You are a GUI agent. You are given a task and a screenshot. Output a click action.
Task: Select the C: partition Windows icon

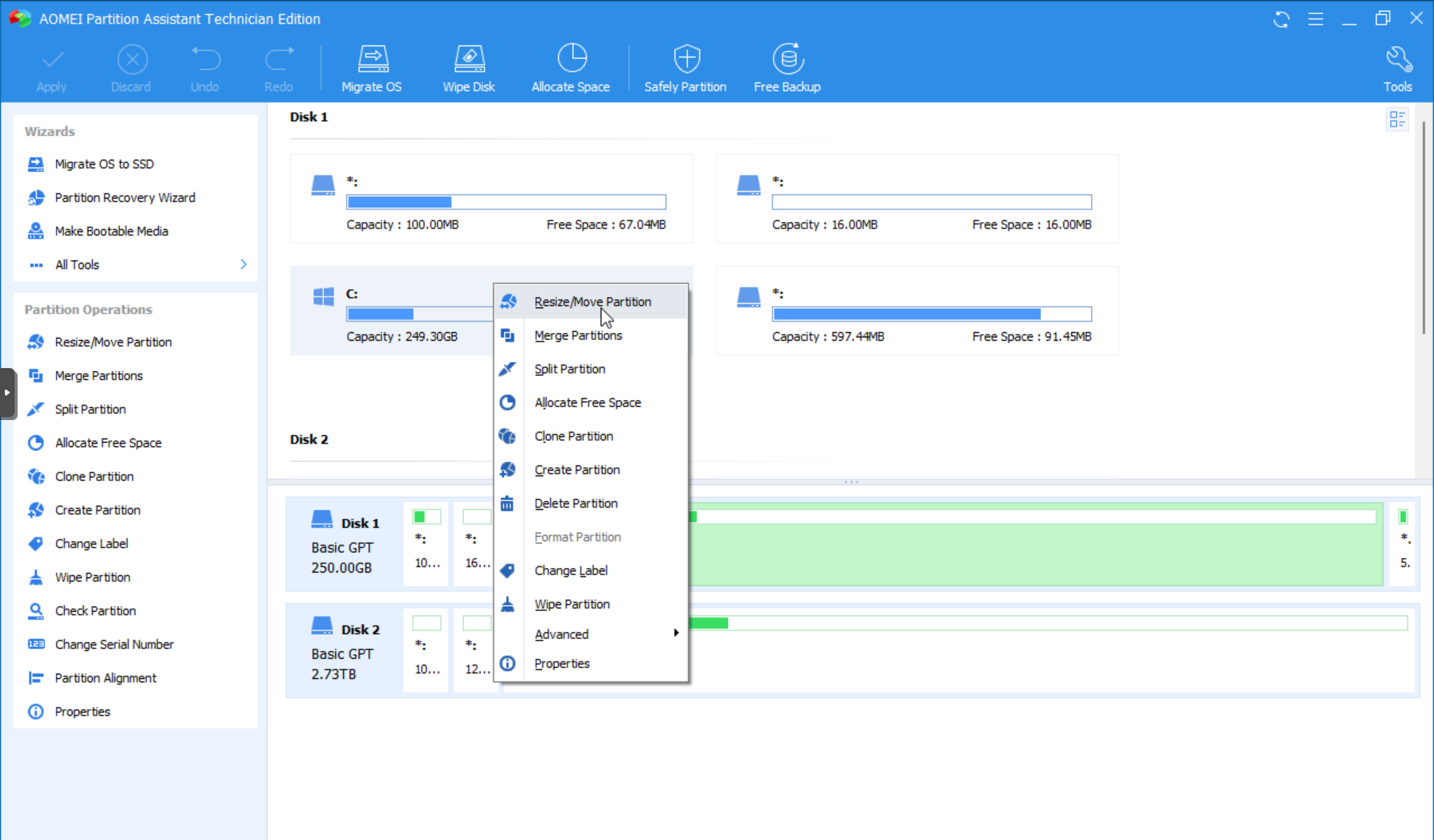coord(324,297)
